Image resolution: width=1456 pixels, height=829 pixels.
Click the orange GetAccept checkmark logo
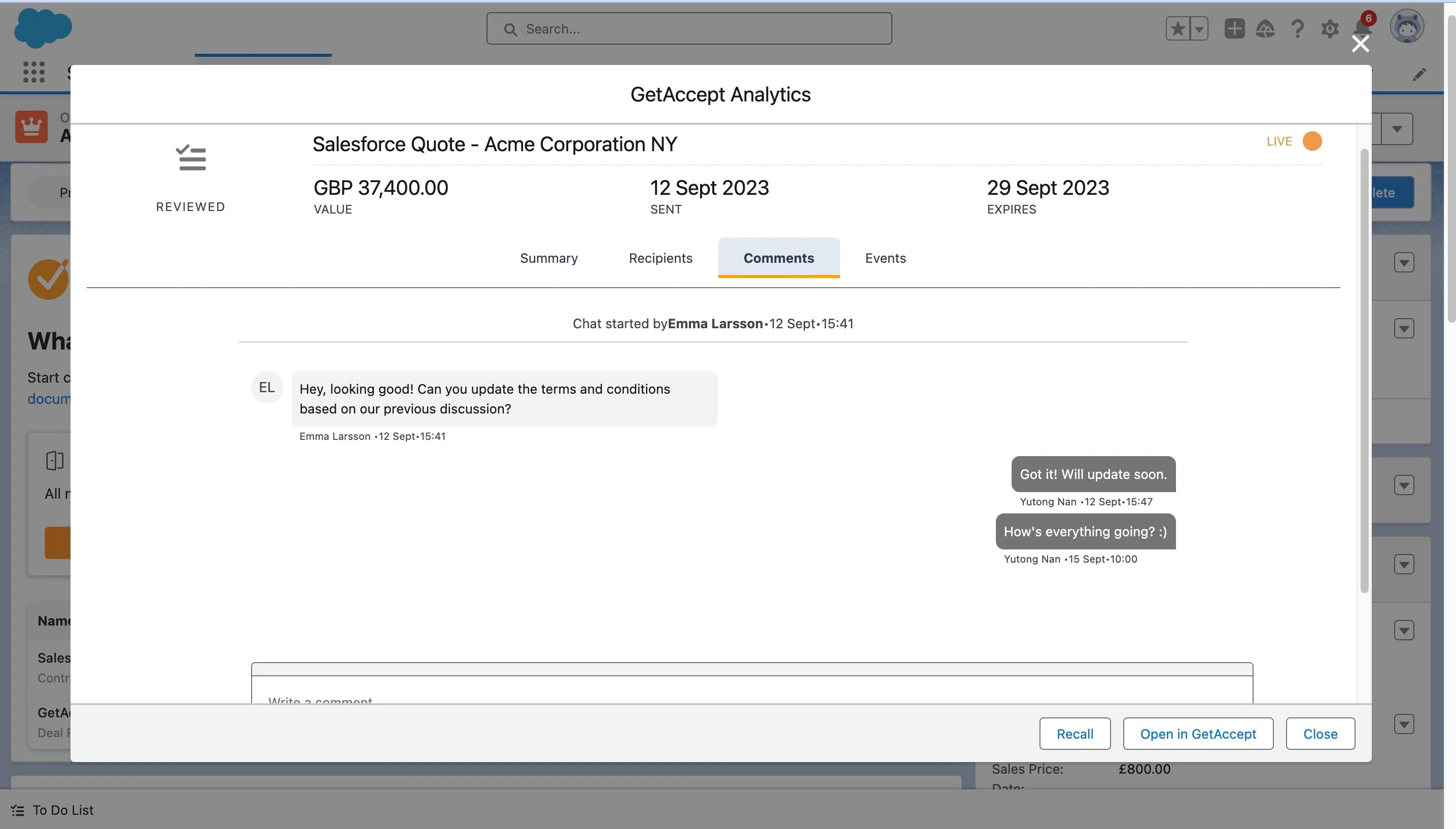pyautogui.click(x=48, y=279)
